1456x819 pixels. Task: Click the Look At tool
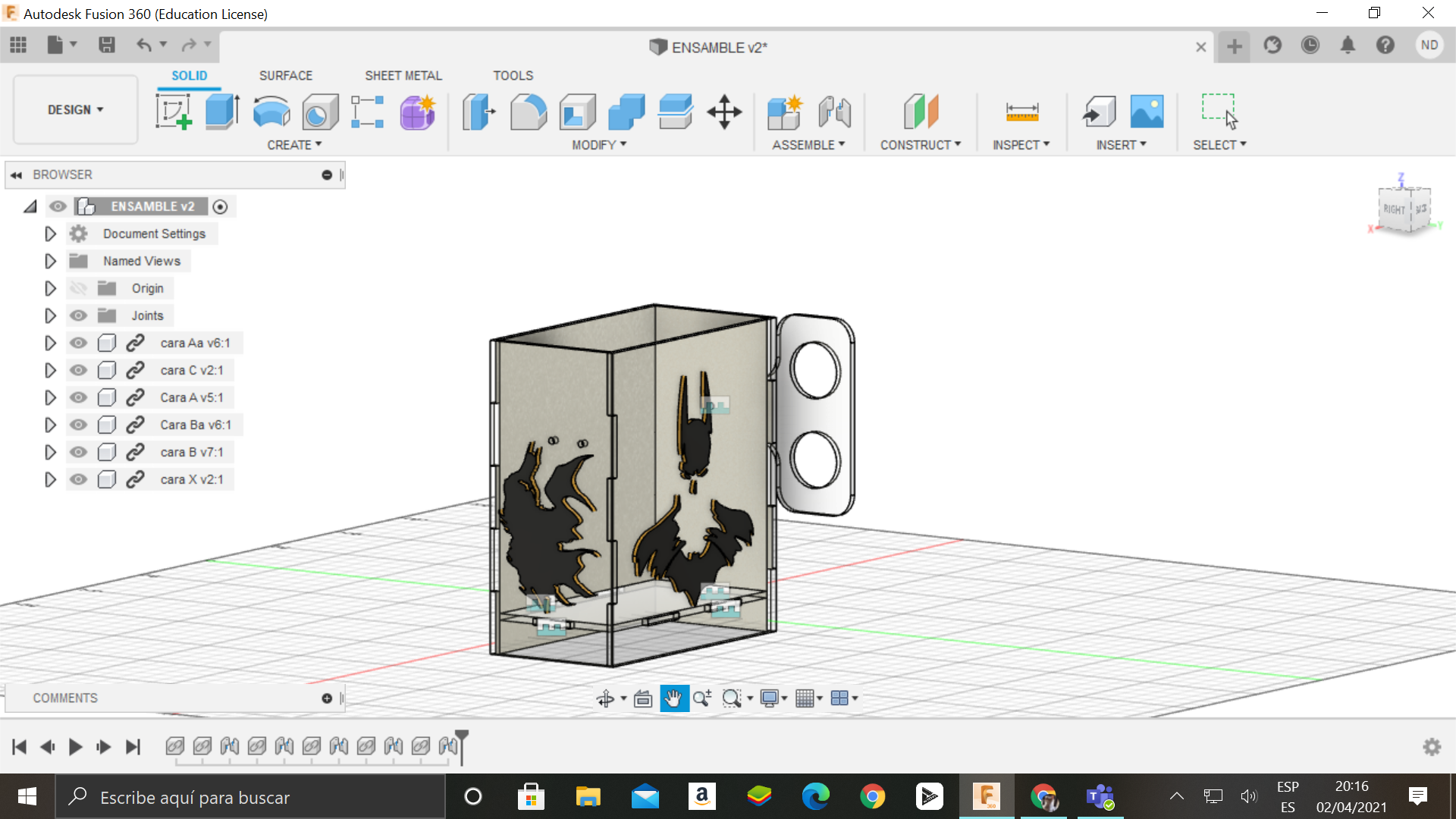click(x=643, y=698)
